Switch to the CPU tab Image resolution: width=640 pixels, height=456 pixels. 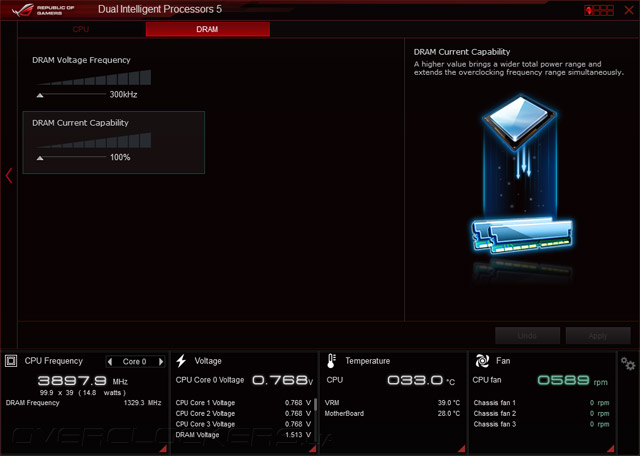81,29
